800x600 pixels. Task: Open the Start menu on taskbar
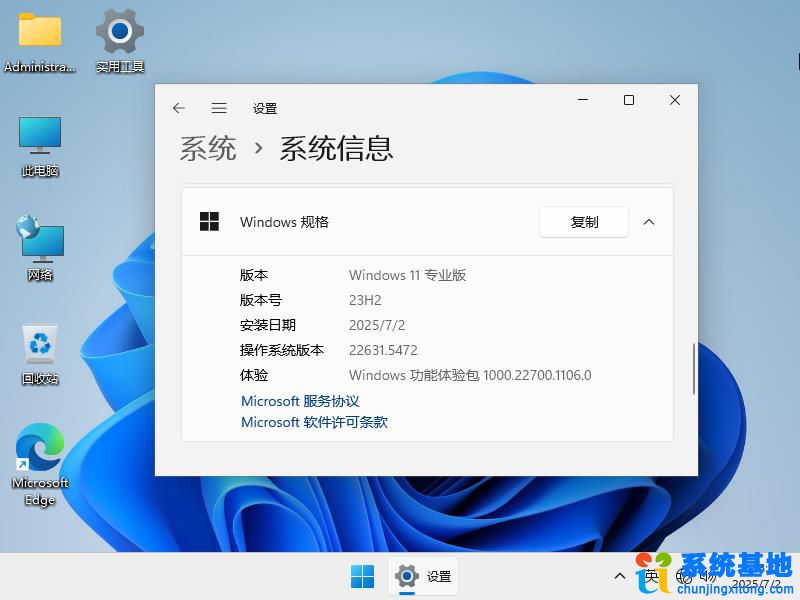(x=362, y=577)
